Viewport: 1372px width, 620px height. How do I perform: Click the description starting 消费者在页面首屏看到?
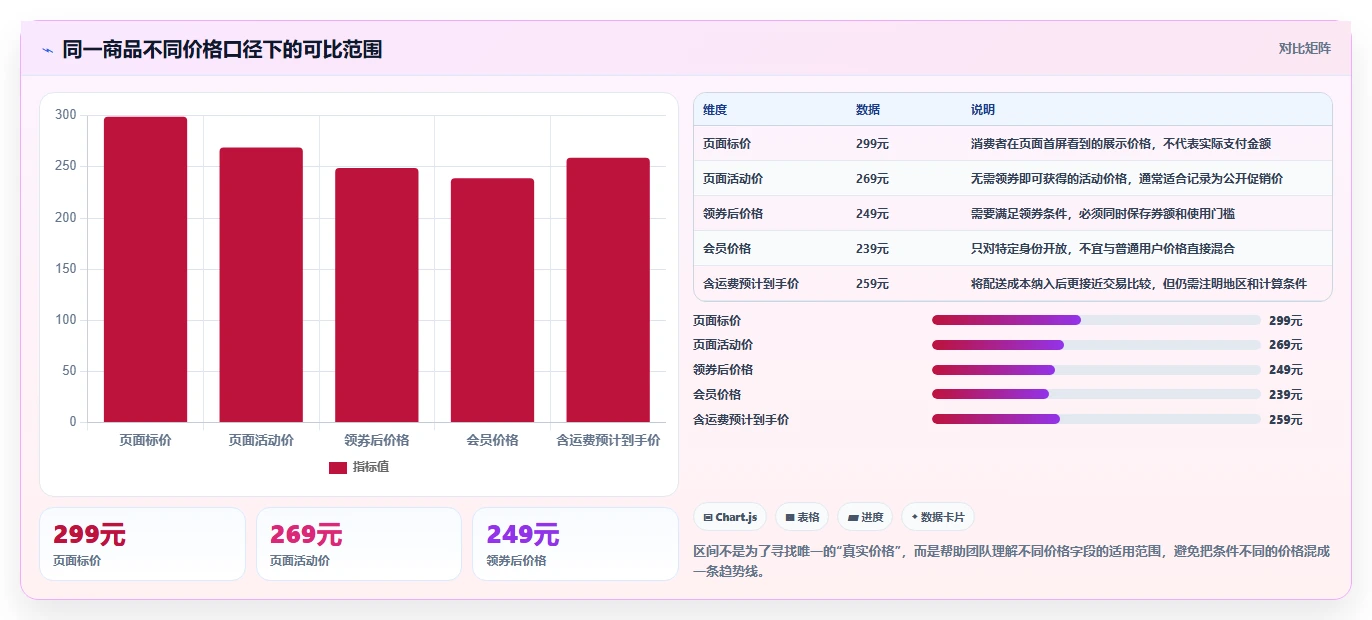1121,144
